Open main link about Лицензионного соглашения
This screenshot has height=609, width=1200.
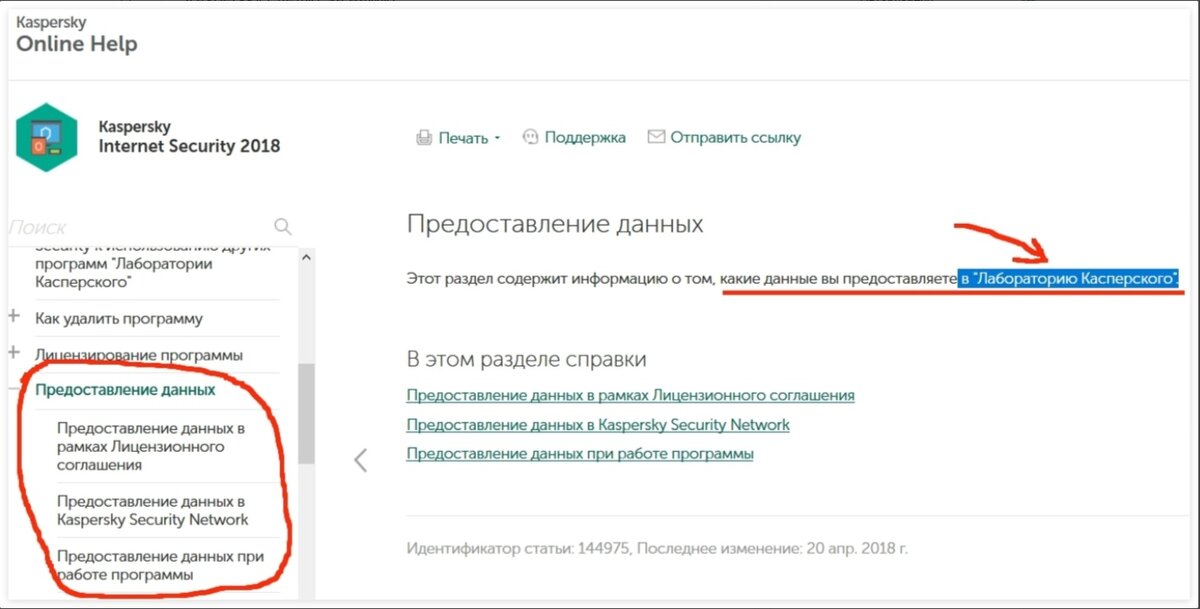(x=630, y=395)
